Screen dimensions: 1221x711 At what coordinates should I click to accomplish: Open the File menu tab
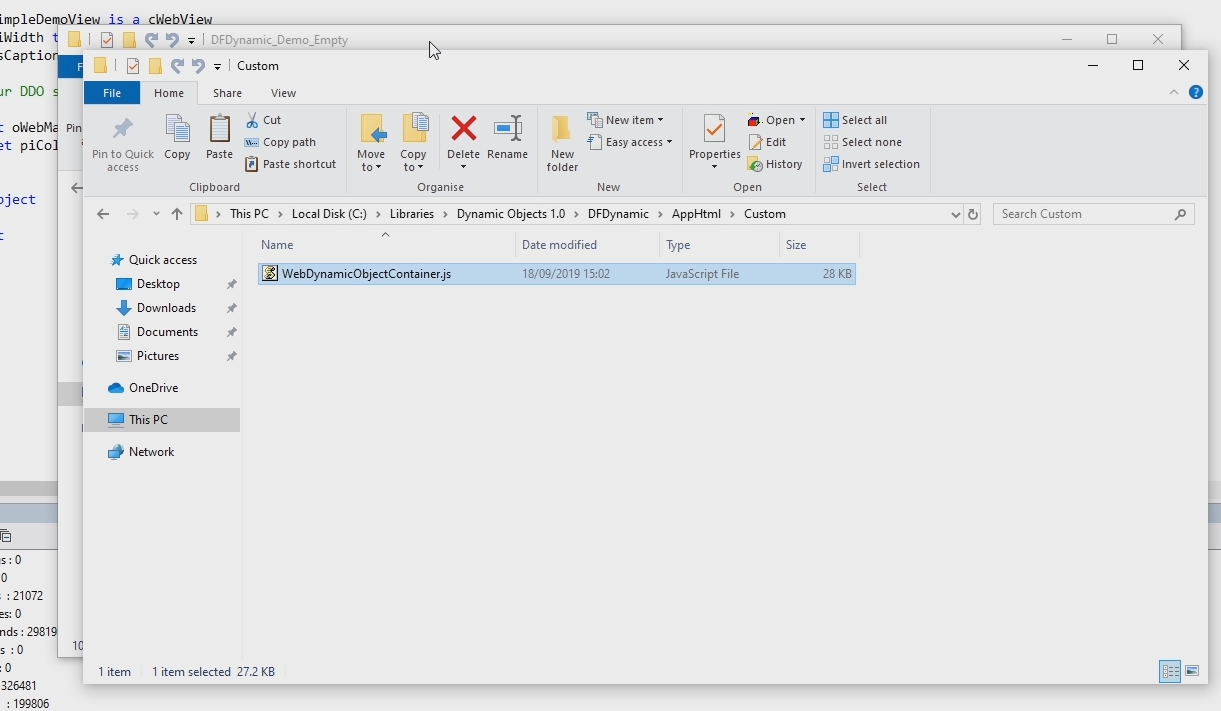tap(112, 93)
